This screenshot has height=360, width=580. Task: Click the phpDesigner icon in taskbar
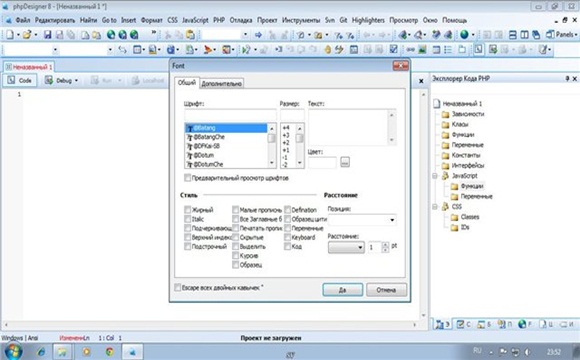click(132, 351)
